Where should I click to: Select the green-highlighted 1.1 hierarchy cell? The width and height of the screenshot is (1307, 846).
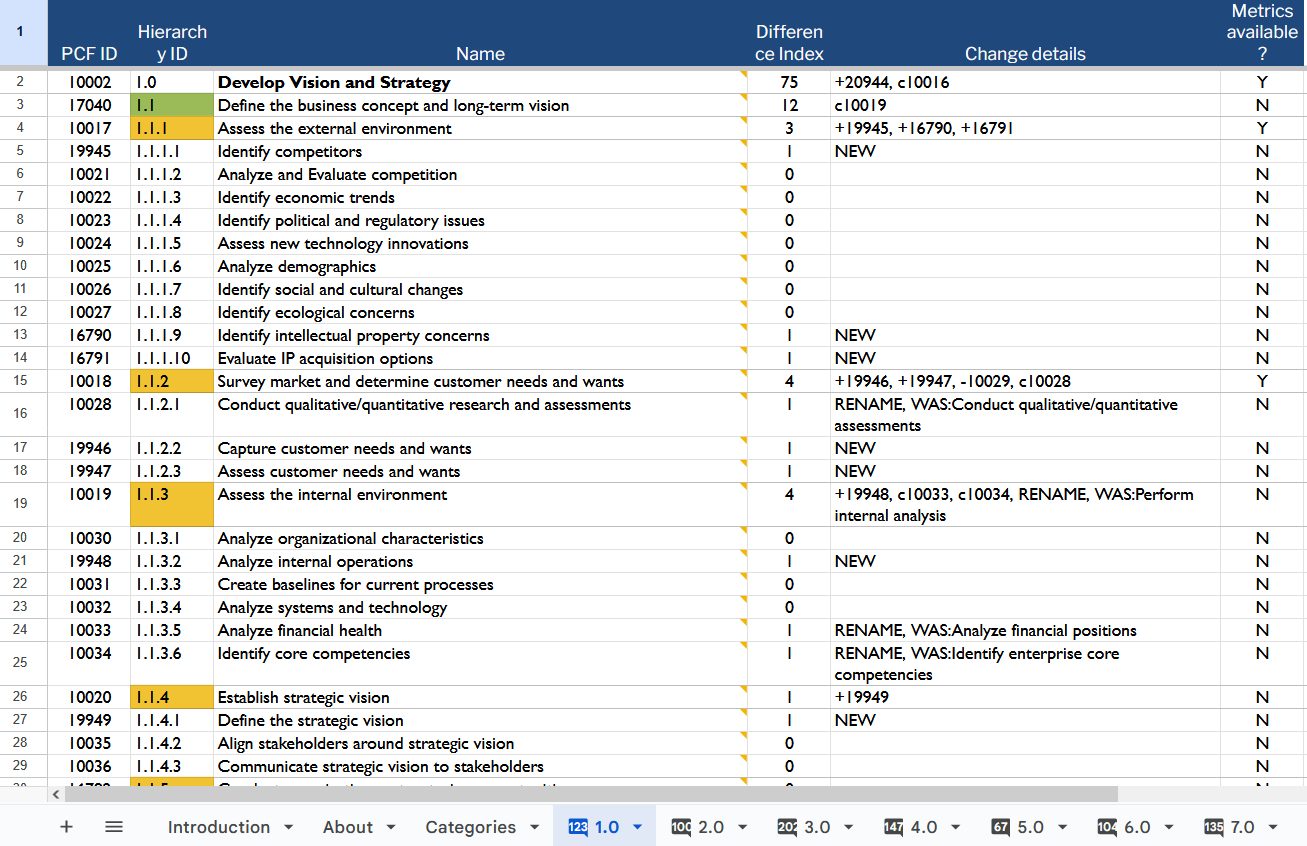(x=172, y=105)
